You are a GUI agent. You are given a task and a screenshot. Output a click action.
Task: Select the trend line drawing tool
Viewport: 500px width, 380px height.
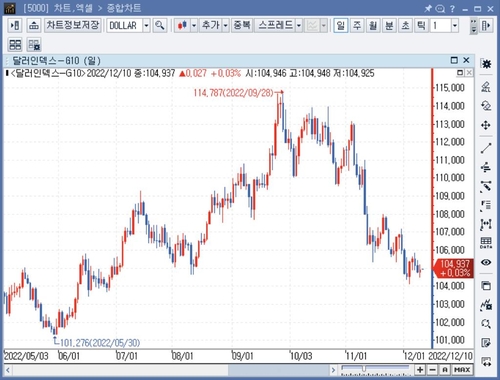pos(486,148)
